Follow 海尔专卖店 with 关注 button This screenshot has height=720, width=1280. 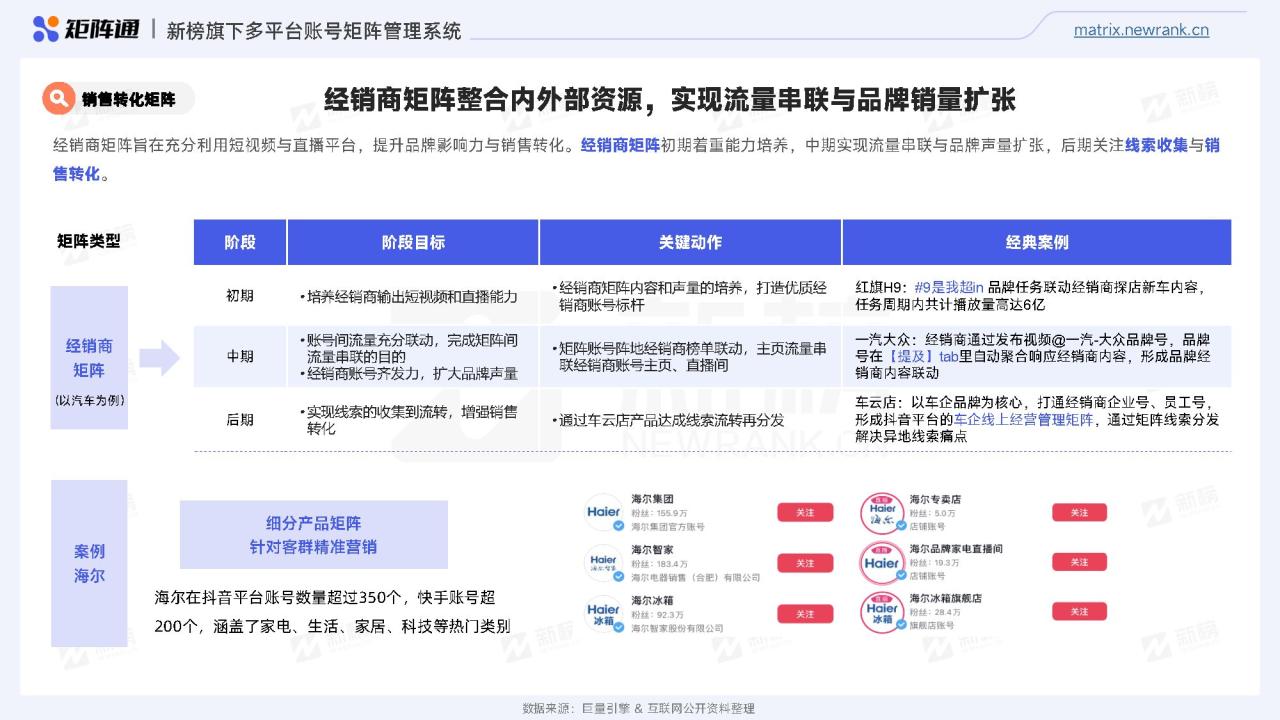click(1079, 512)
